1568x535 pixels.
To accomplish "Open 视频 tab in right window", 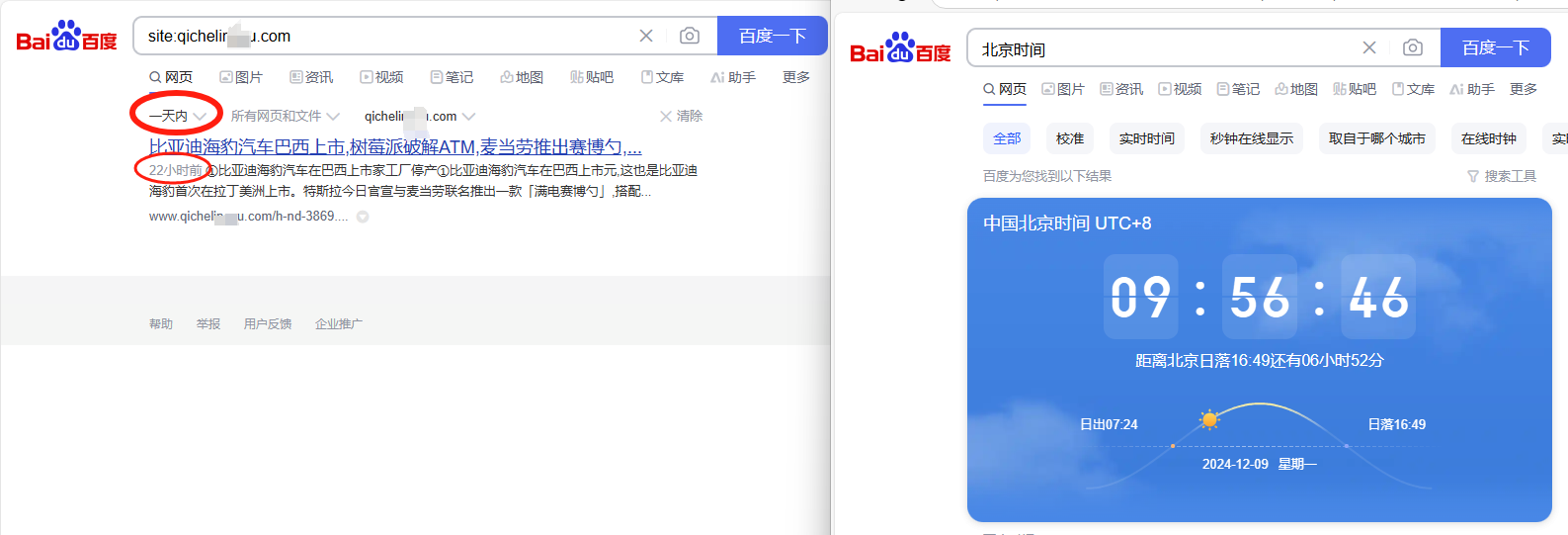I will point(1180,89).
